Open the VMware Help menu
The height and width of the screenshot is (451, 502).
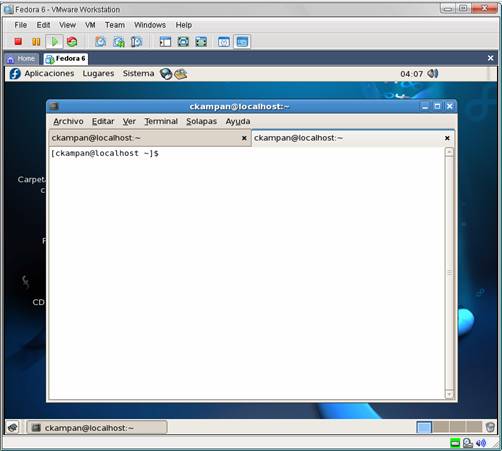click(184, 25)
